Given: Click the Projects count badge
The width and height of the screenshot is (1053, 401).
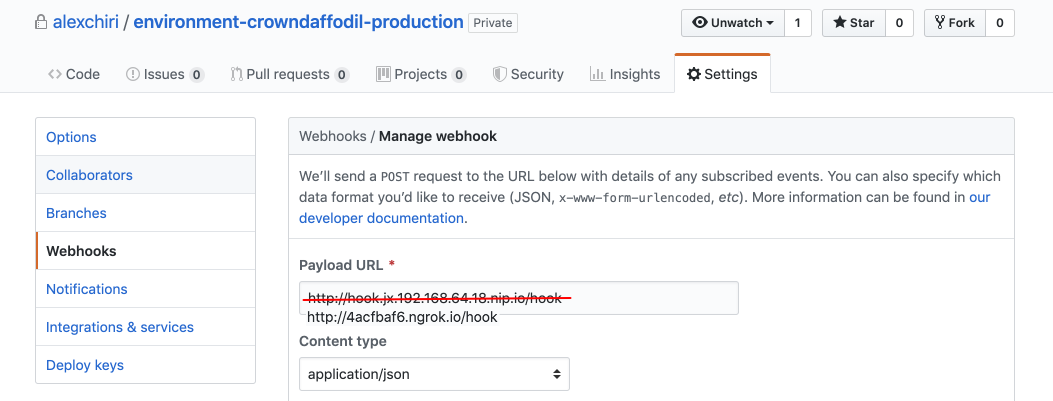Looking at the screenshot, I should coord(459,75).
